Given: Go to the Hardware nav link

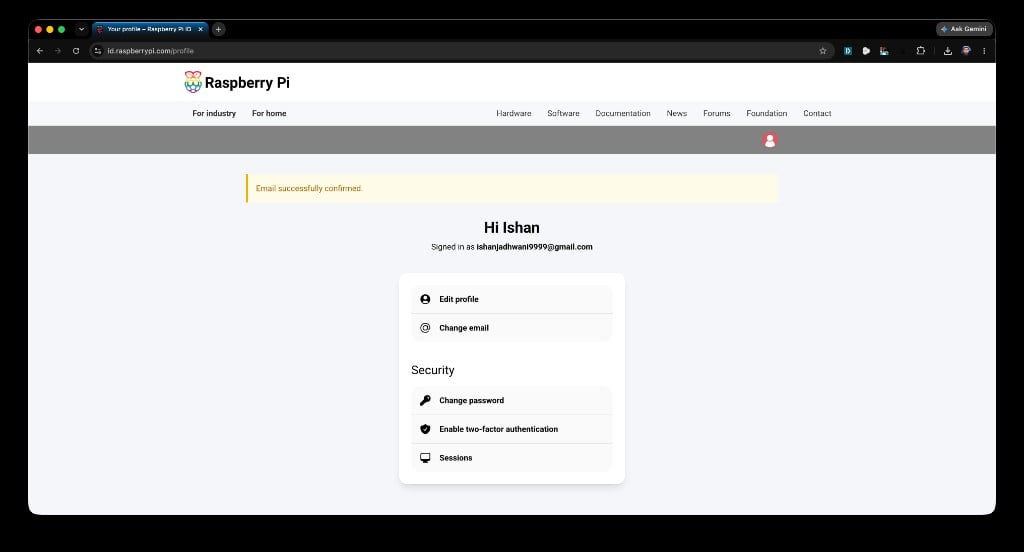Looking at the screenshot, I should [x=514, y=113].
